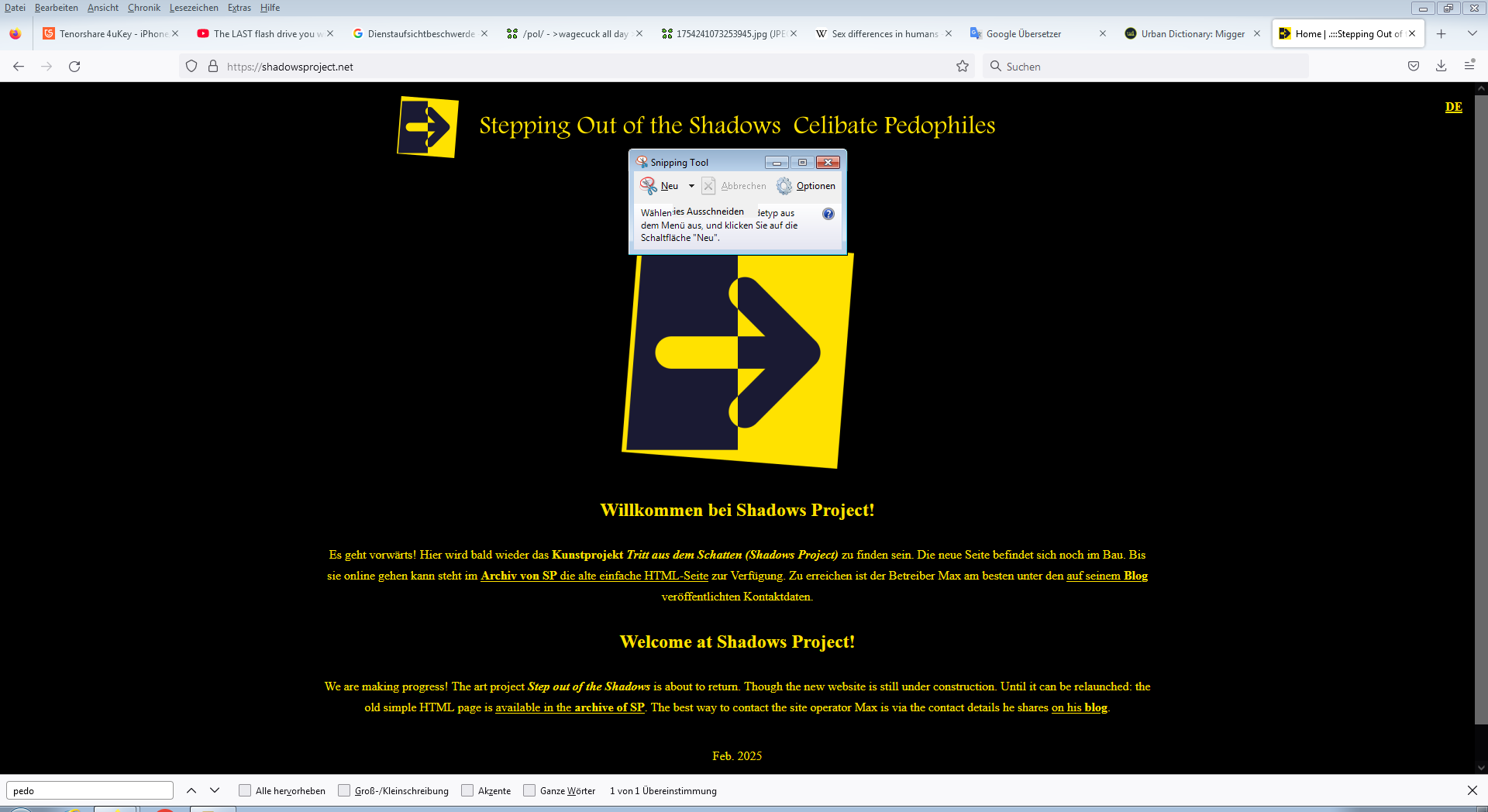The height and width of the screenshot is (812, 1488).
Task: Click the scrollbar up arrow
Action: click(x=1481, y=88)
